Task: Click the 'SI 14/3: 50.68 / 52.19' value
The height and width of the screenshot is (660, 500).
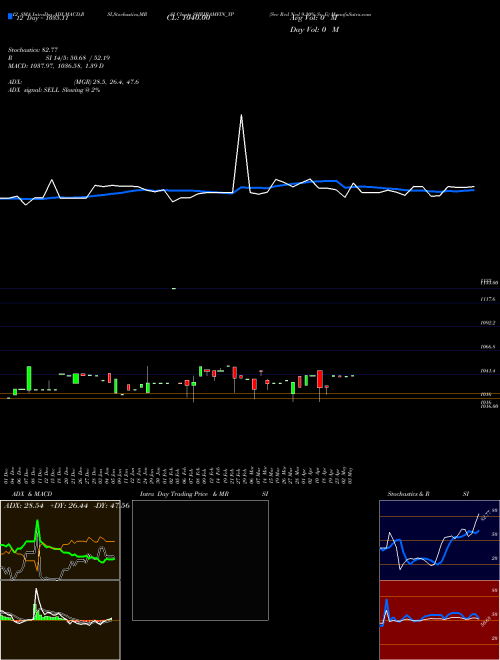Action: [78, 58]
